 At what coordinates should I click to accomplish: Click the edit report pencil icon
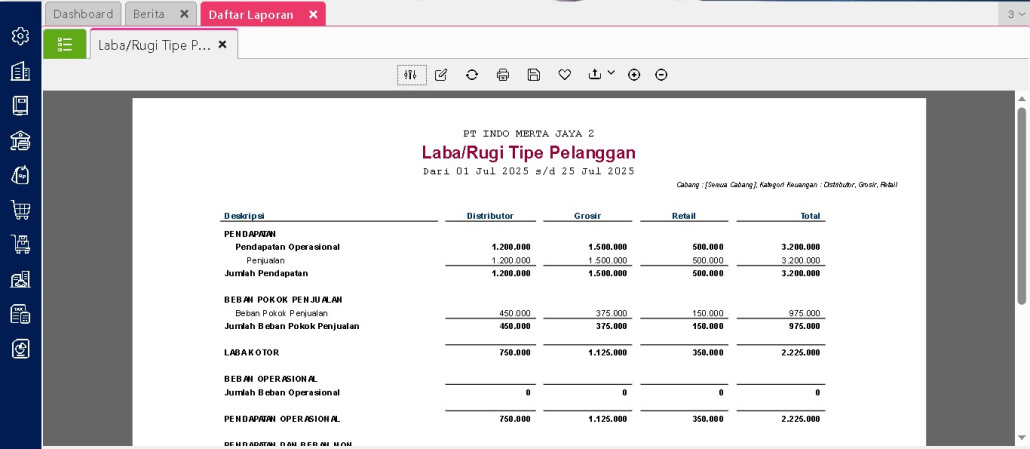441,75
